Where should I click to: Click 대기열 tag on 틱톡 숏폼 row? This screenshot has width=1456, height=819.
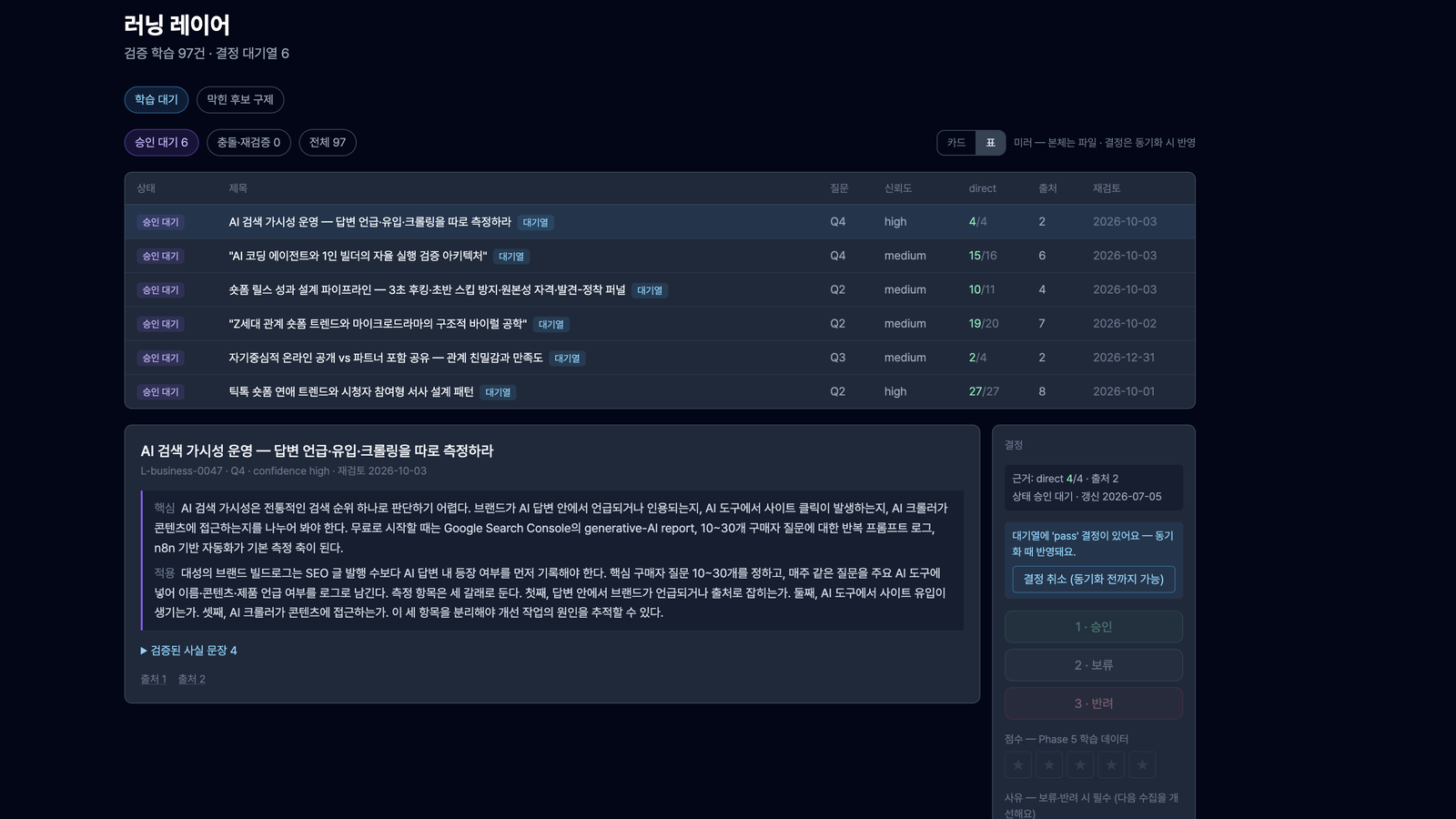click(498, 392)
